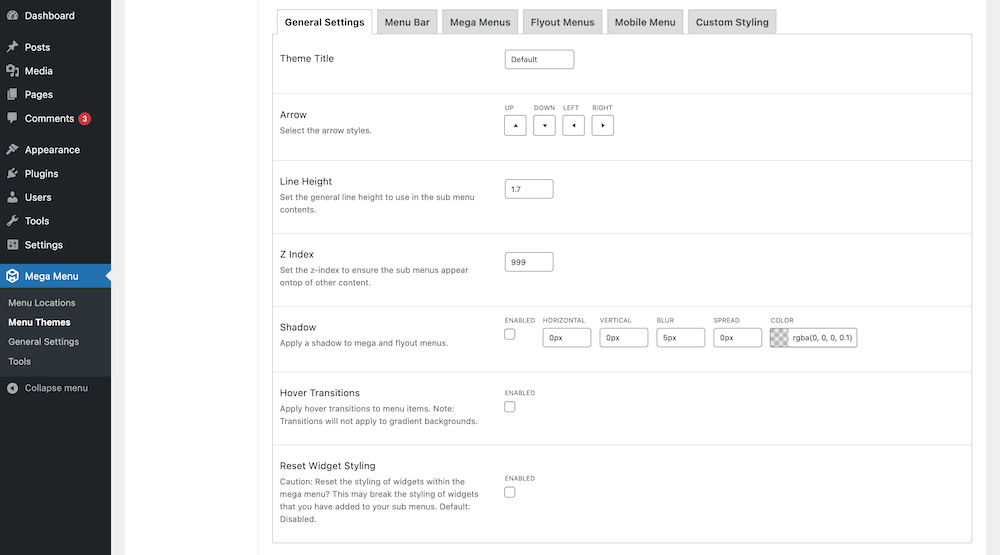Open Menu Locations submenu link
The width and height of the screenshot is (1000, 555).
[x=42, y=303]
